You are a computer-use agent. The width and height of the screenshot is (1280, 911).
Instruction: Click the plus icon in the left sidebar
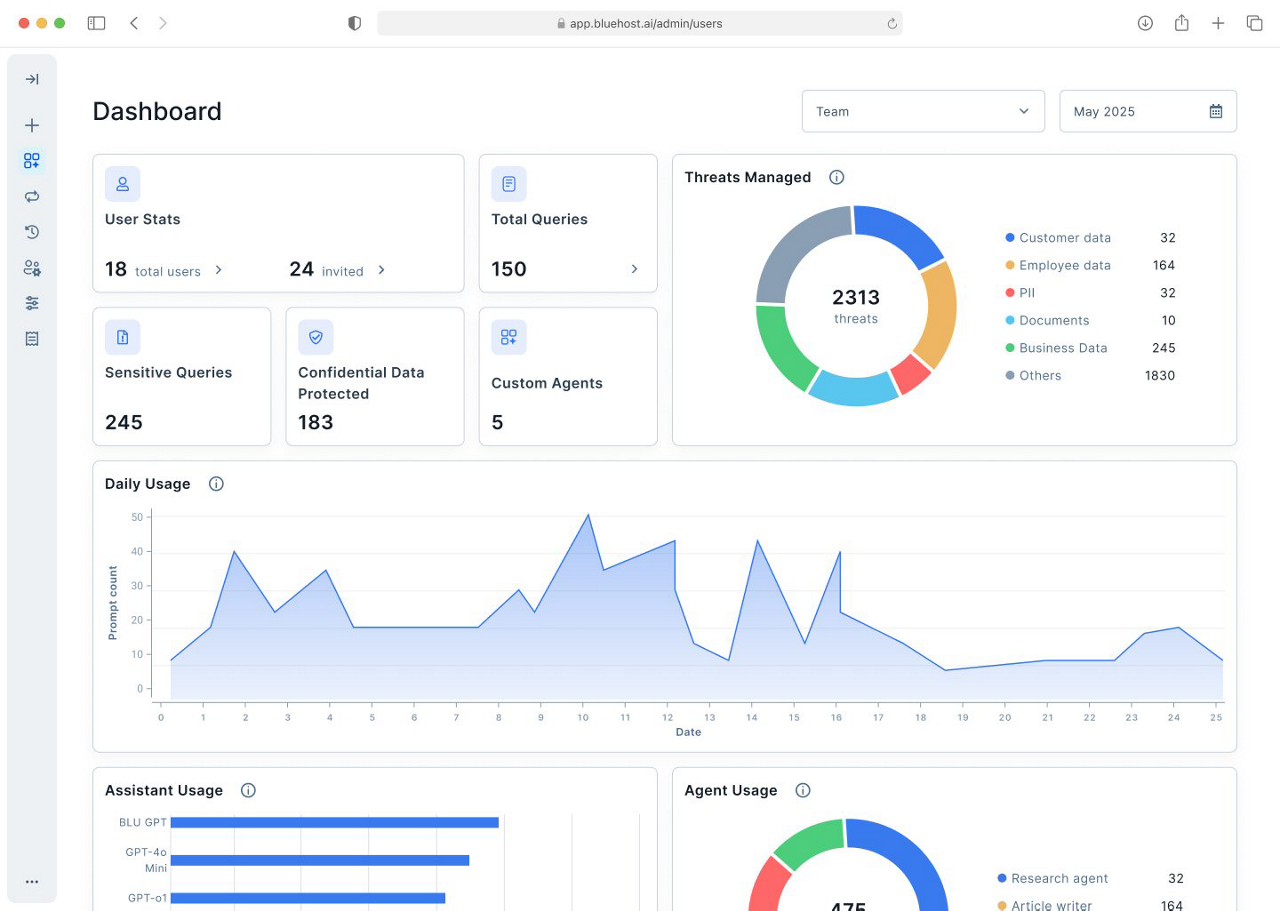tap(32, 125)
